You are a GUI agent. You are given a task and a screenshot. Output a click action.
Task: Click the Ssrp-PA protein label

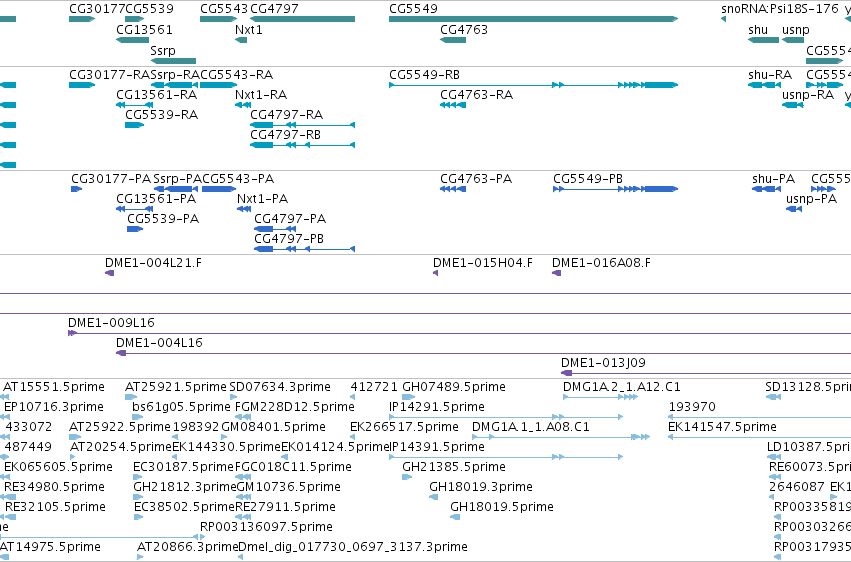[177, 179]
